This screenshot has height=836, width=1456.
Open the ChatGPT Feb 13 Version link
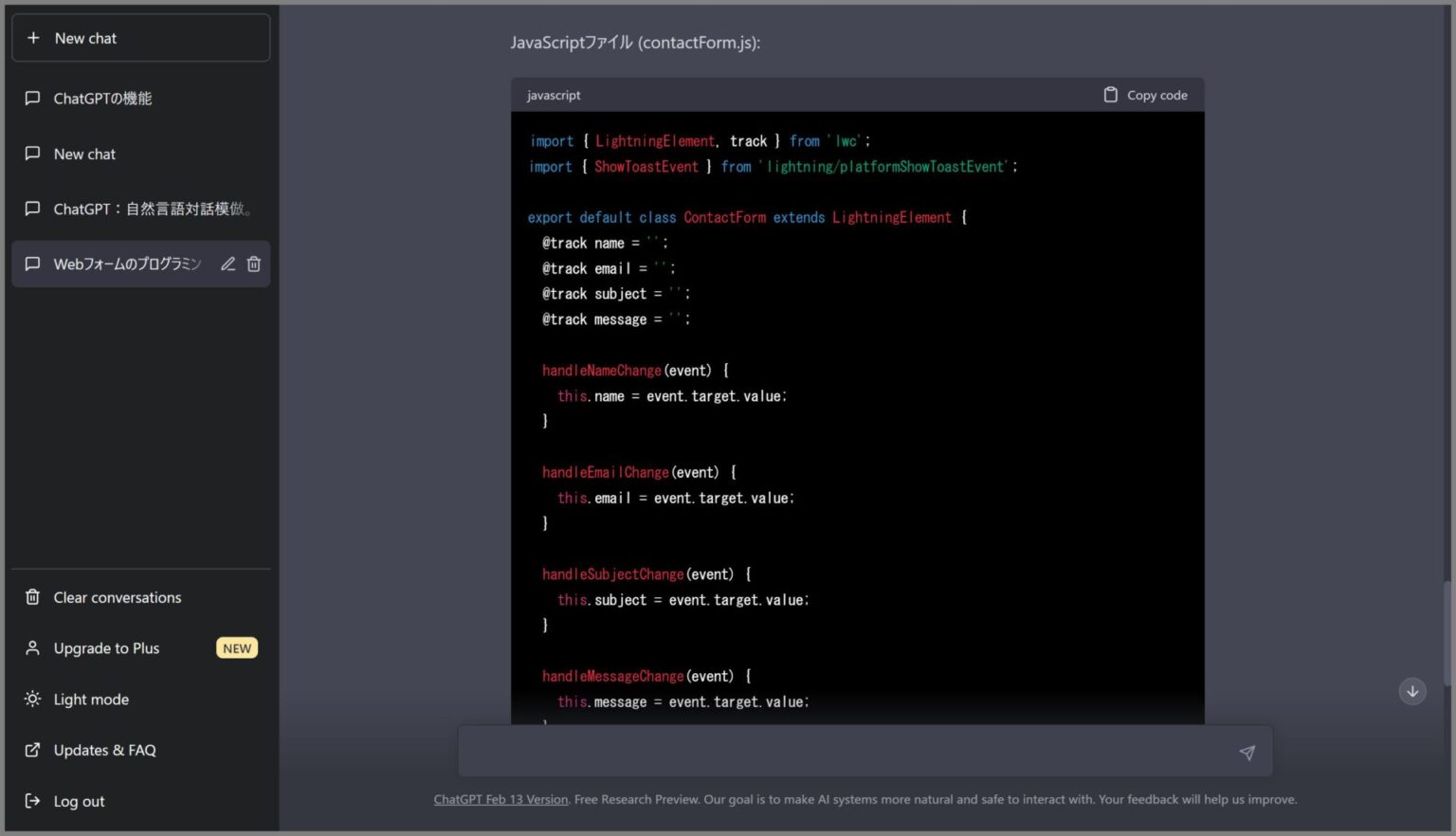[x=500, y=799]
